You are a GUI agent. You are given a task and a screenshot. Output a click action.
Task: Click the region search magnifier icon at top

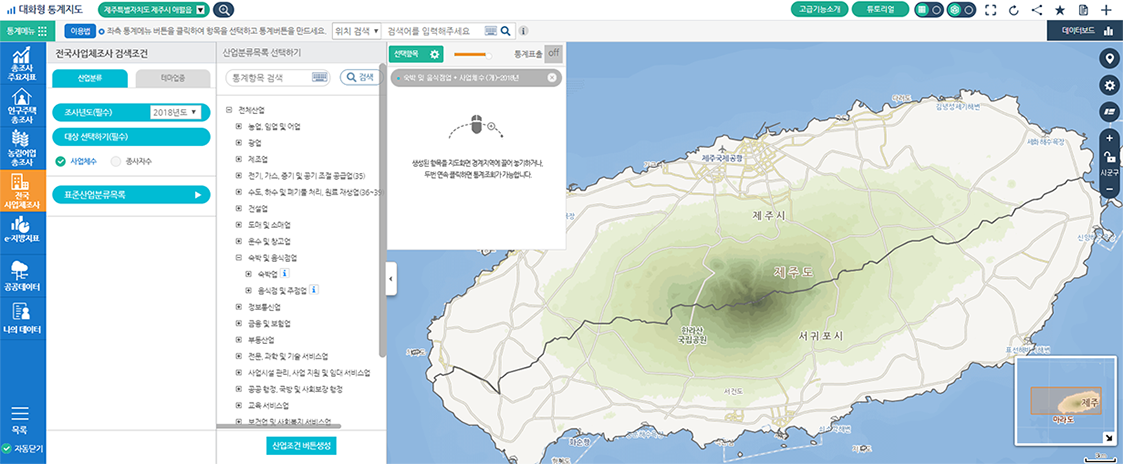[x=223, y=10]
